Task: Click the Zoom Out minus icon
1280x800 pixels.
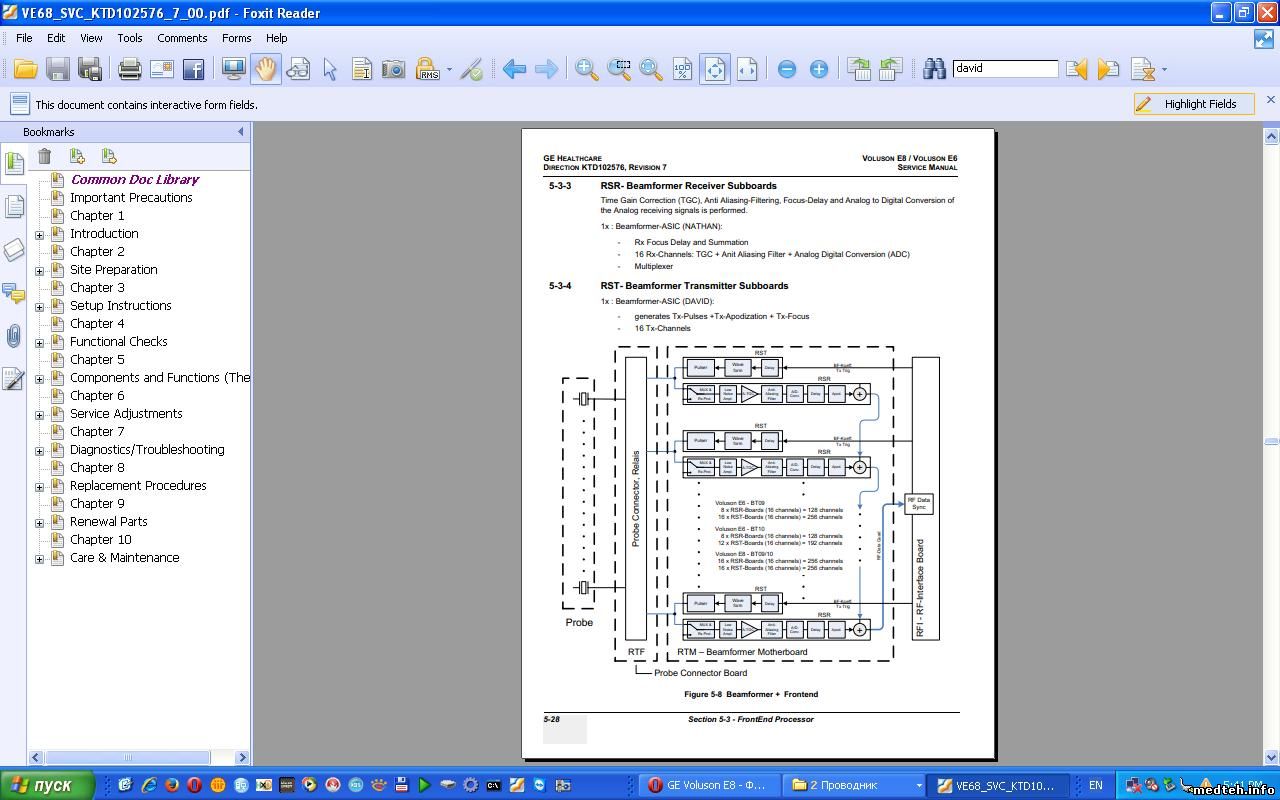Action: pyautogui.click(x=787, y=69)
